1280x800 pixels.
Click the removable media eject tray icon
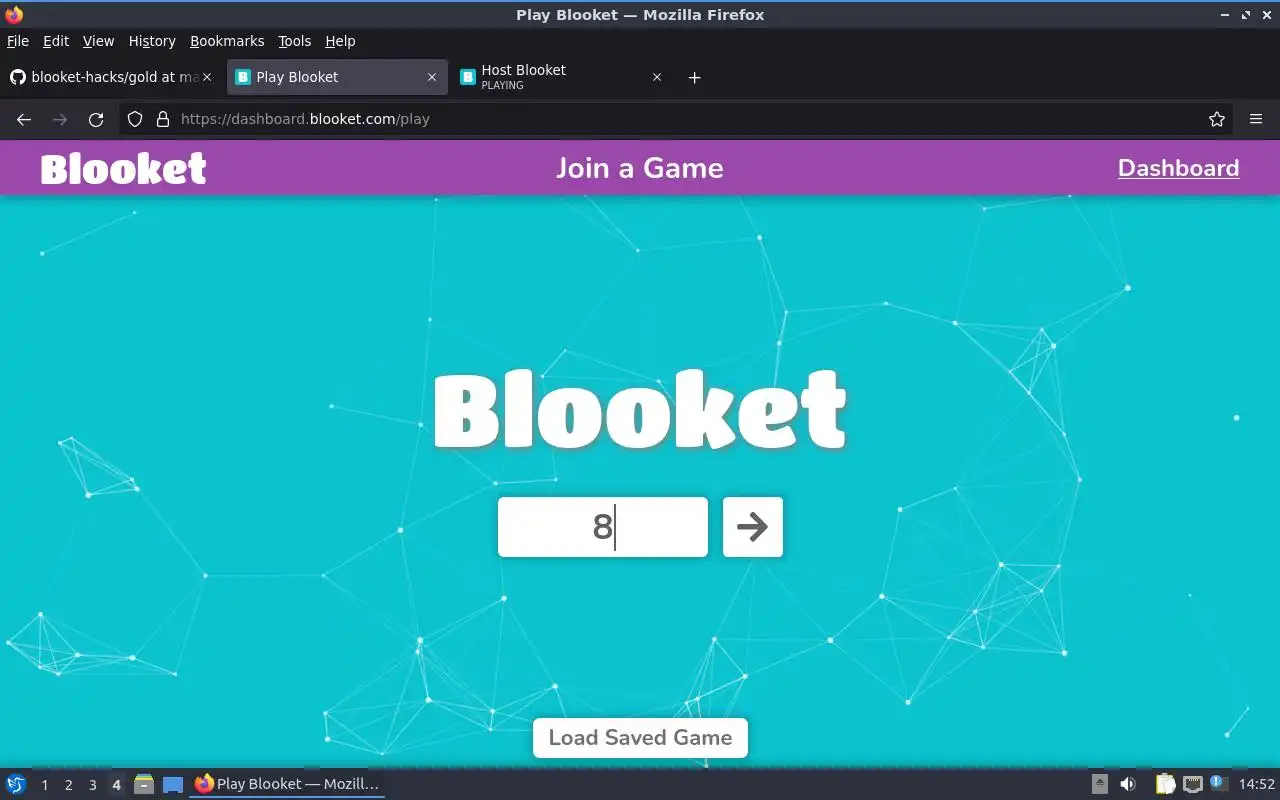pyautogui.click(x=1099, y=784)
